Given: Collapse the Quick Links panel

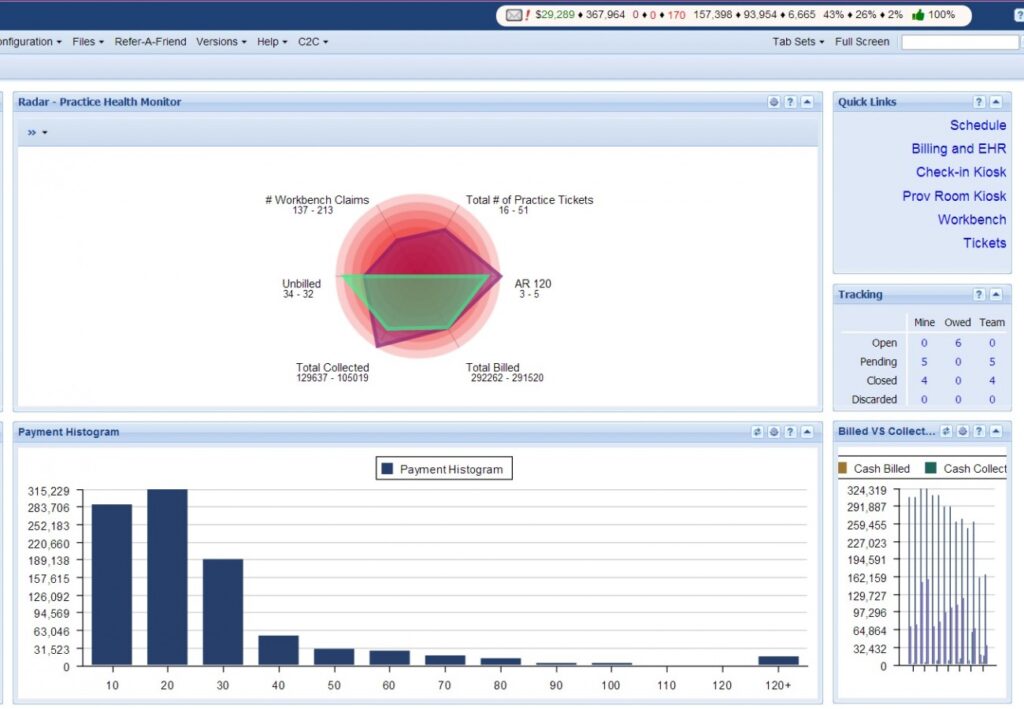Looking at the screenshot, I should pyautogui.click(x=996, y=102).
